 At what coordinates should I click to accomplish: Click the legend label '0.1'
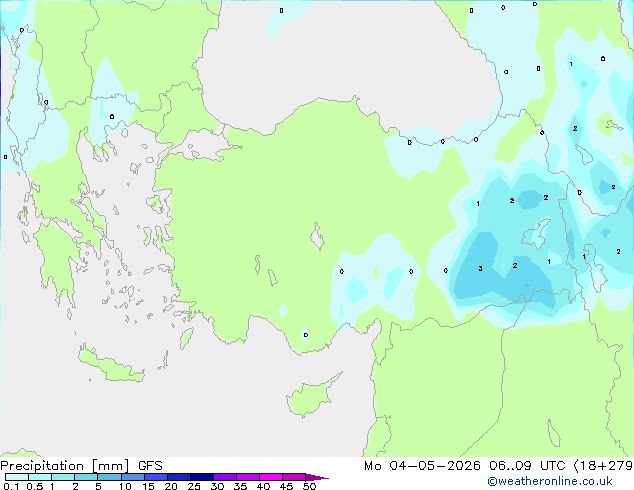(11, 486)
